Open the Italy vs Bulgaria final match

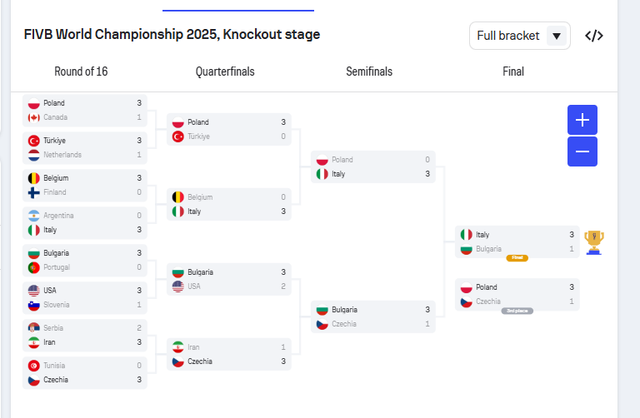516,241
